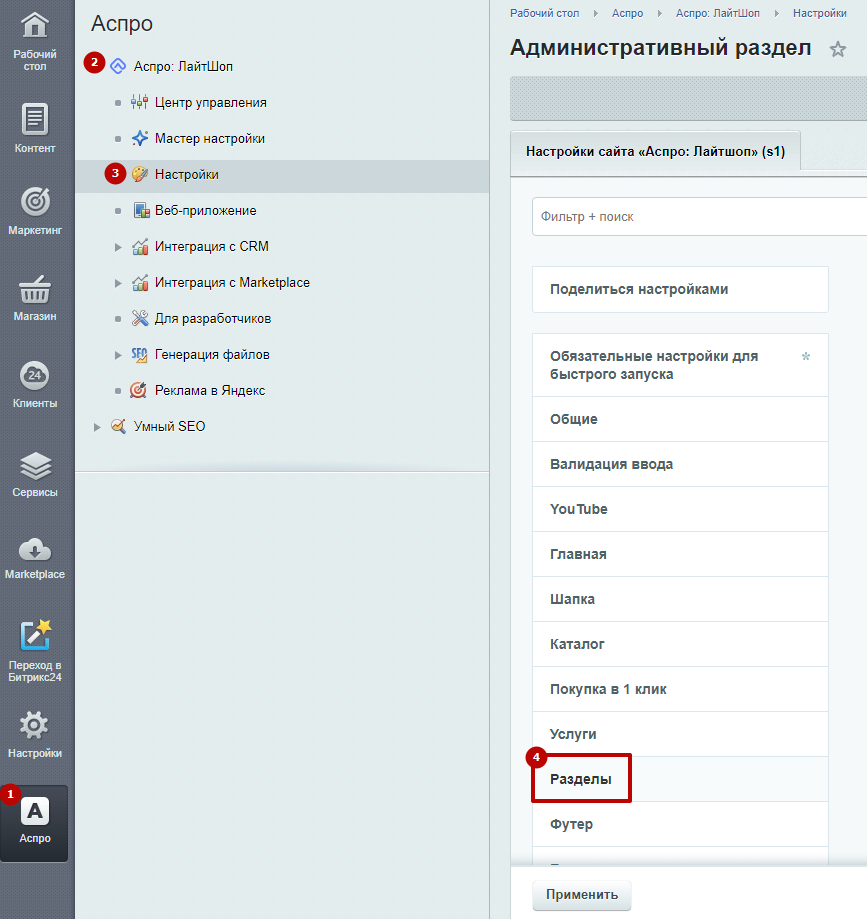Open the YouTube settings section

coord(680,509)
